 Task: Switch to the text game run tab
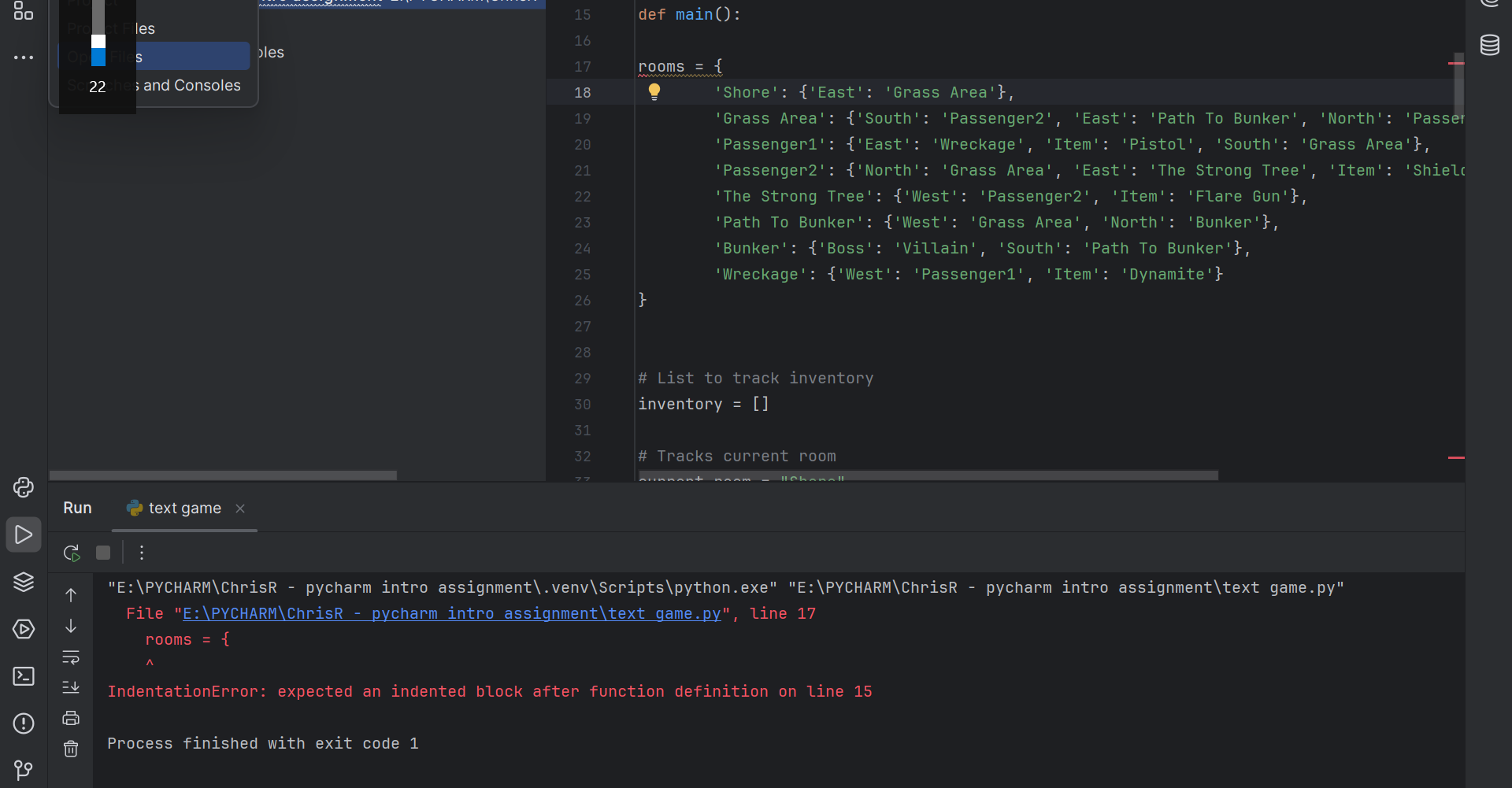(x=183, y=508)
